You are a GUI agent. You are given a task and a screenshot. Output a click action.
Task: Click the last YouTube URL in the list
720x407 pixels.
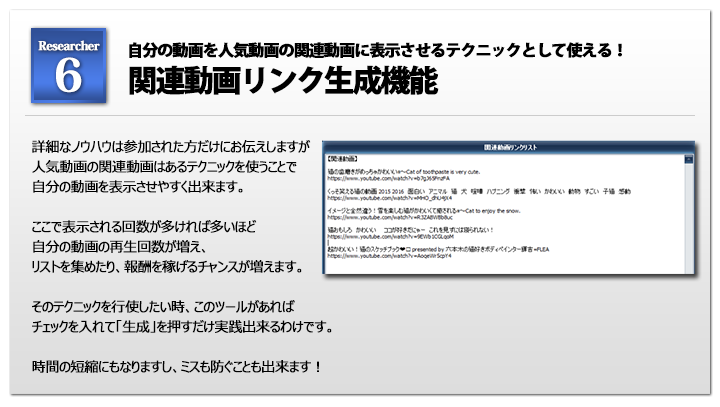pyautogui.click(x=389, y=256)
